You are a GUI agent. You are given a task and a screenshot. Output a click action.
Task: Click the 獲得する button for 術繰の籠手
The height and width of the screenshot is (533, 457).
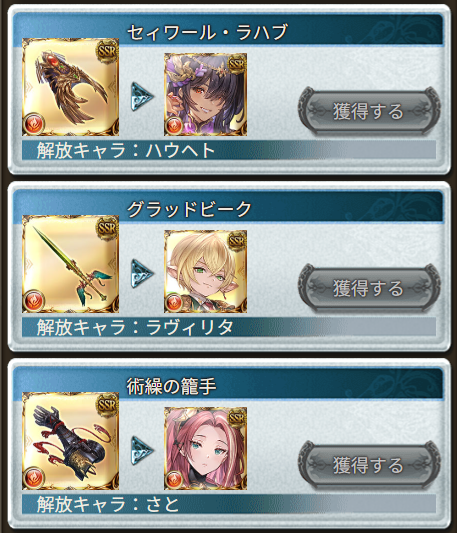pos(369,465)
